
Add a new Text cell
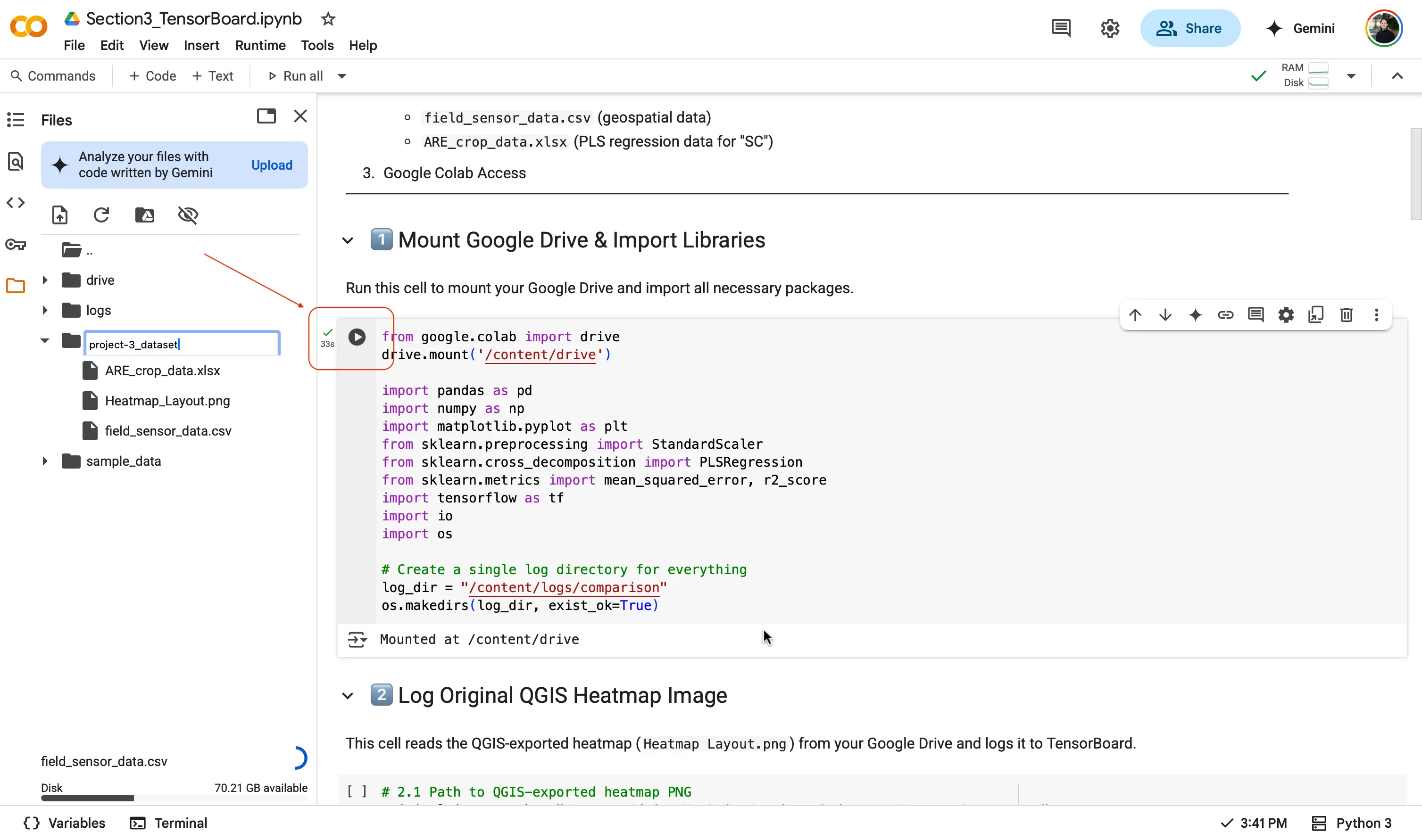[x=213, y=76]
